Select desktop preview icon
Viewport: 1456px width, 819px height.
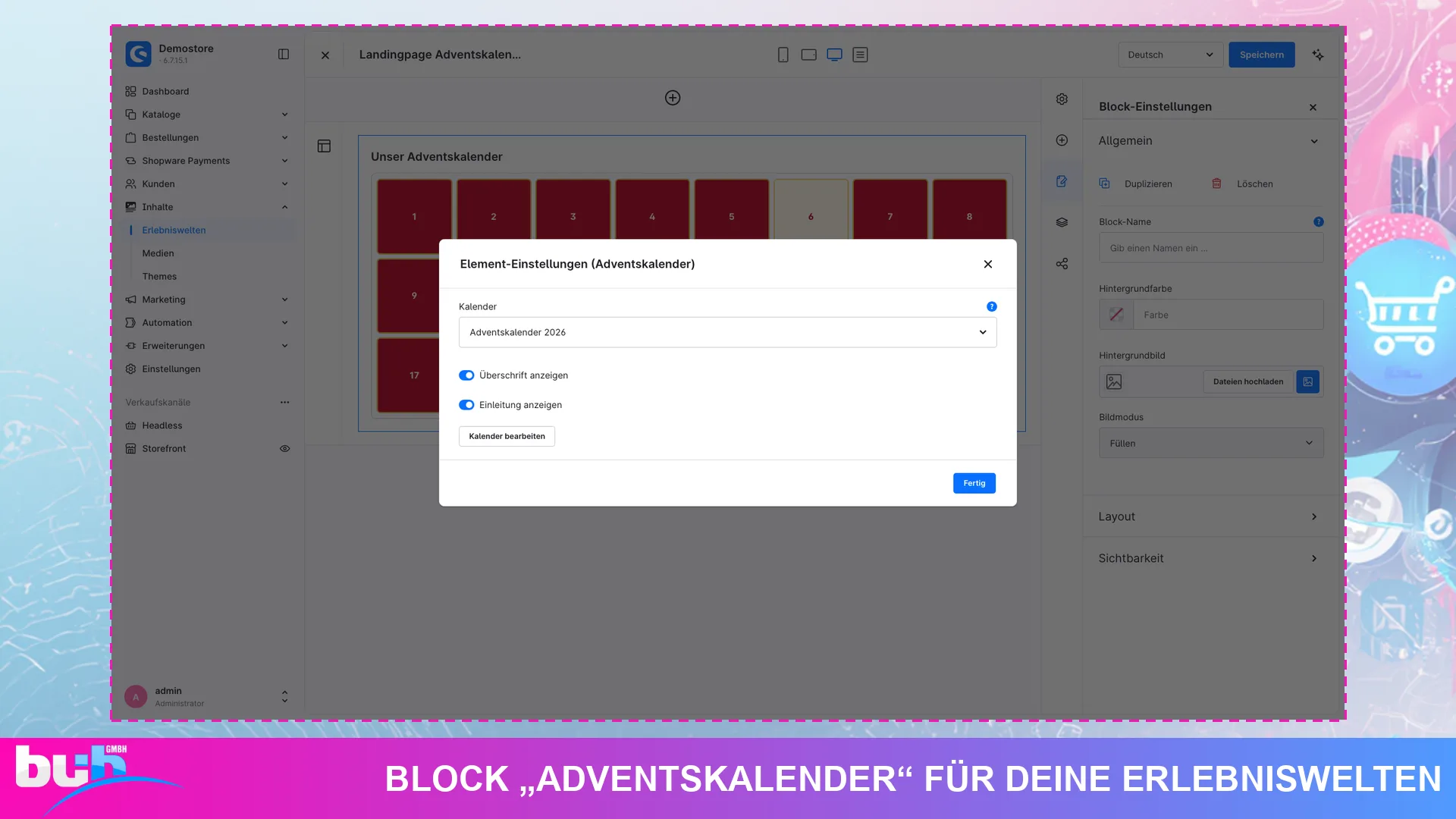[x=834, y=55]
